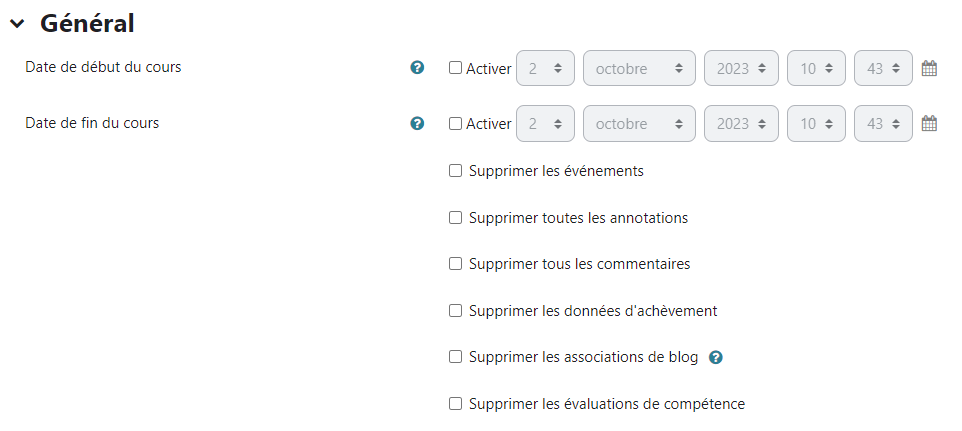Image resolution: width=962 pixels, height=431 pixels.
Task: Check Supprimer tous les commentaires
Action: (x=456, y=264)
